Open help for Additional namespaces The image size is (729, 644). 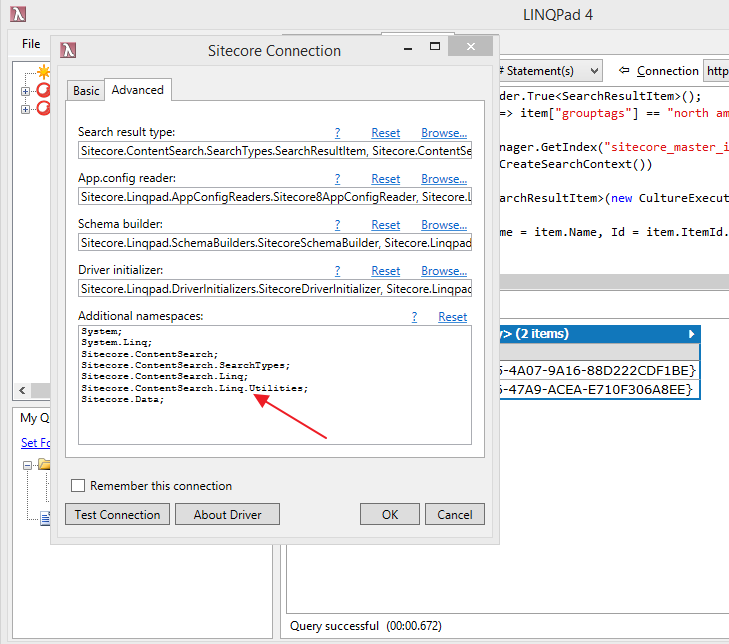[415, 317]
